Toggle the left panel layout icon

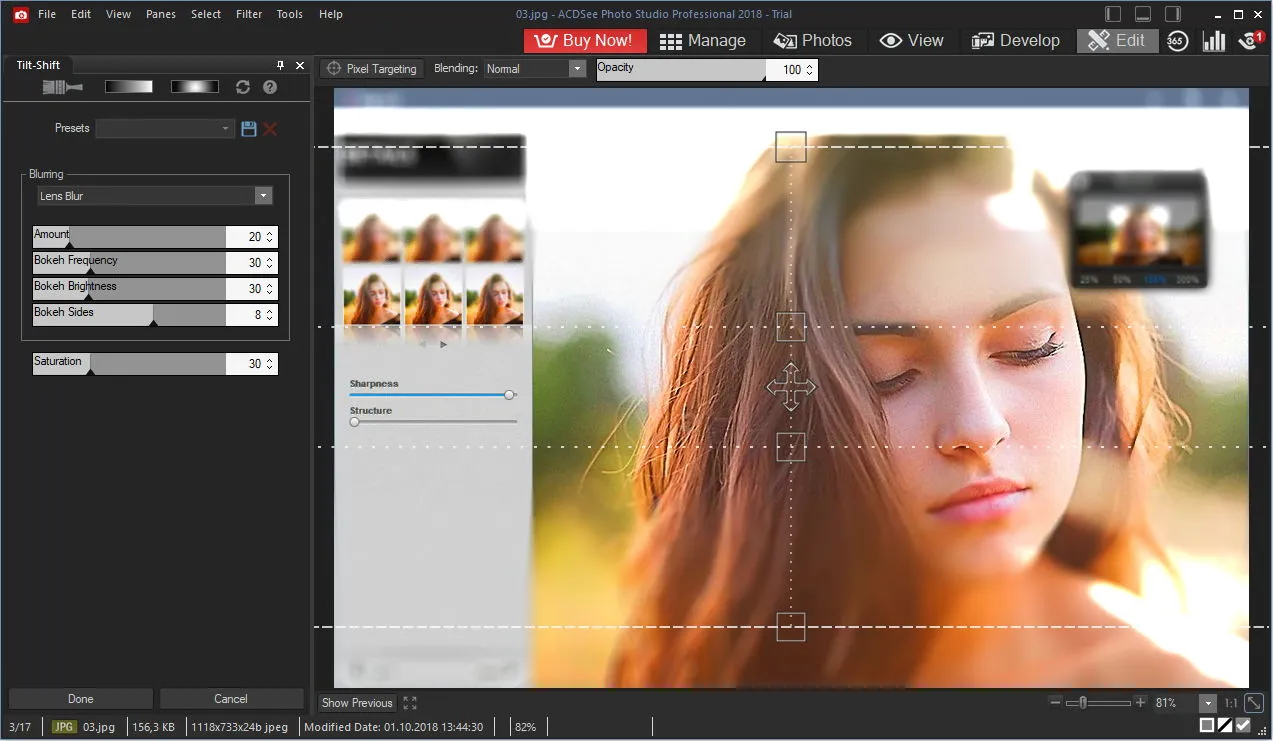click(x=1114, y=14)
